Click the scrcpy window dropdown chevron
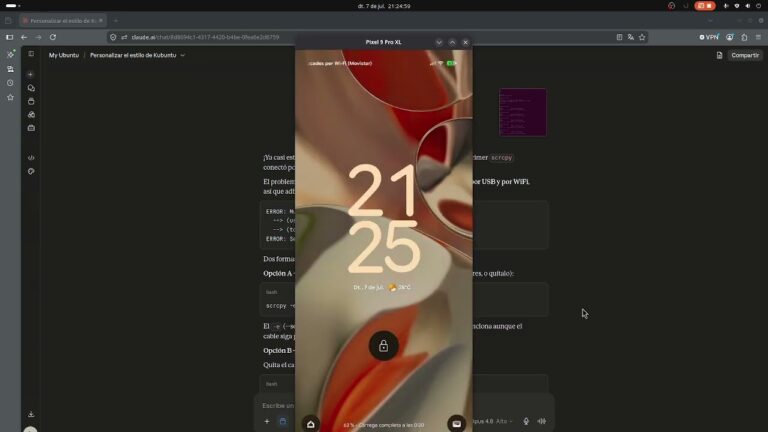Image resolution: width=768 pixels, height=432 pixels. (439, 42)
